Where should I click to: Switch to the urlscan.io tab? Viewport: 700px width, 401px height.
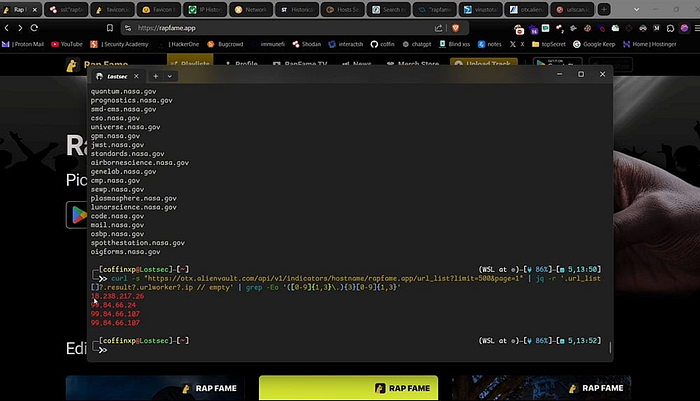(x=572, y=9)
